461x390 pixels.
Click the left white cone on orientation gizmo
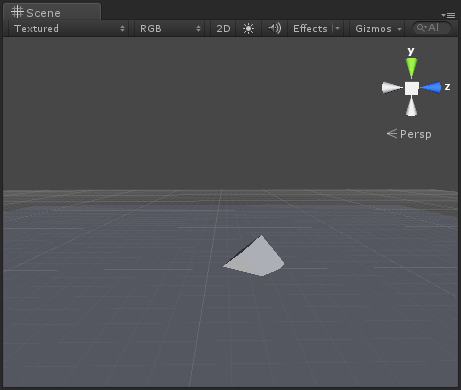click(392, 88)
